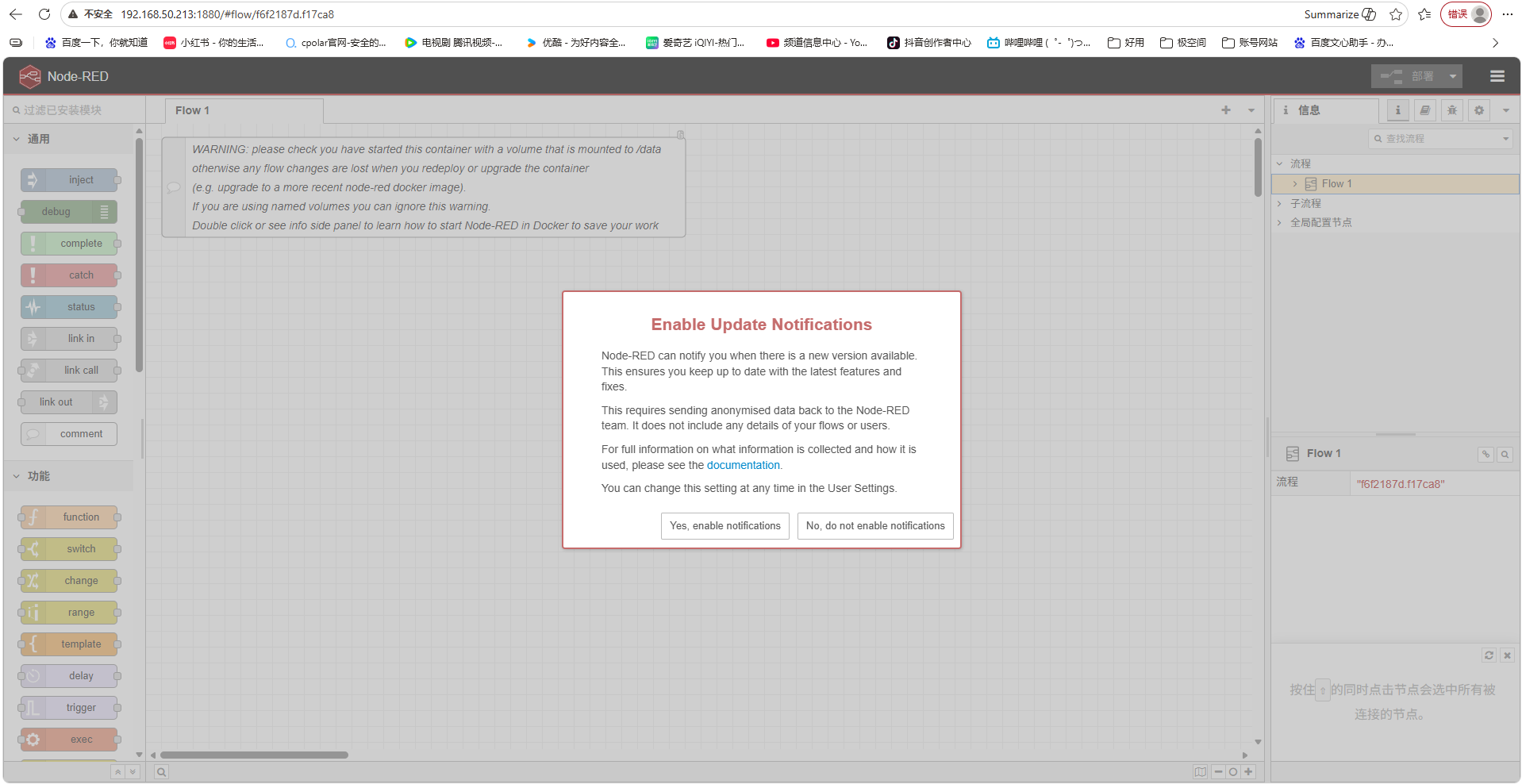Click the 部署 deploy button
Viewport: 1522px width, 784px height.
pos(1408,76)
